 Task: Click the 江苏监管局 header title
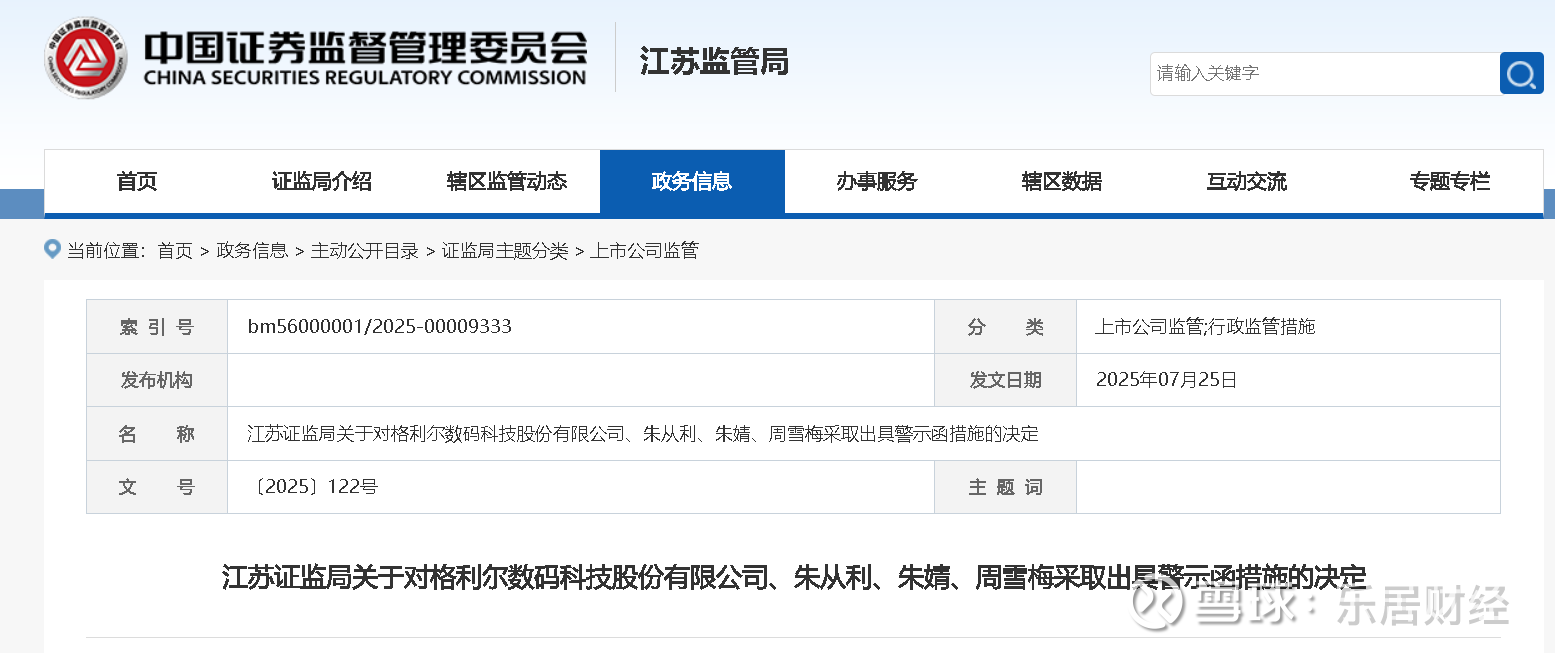tap(714, 62)
